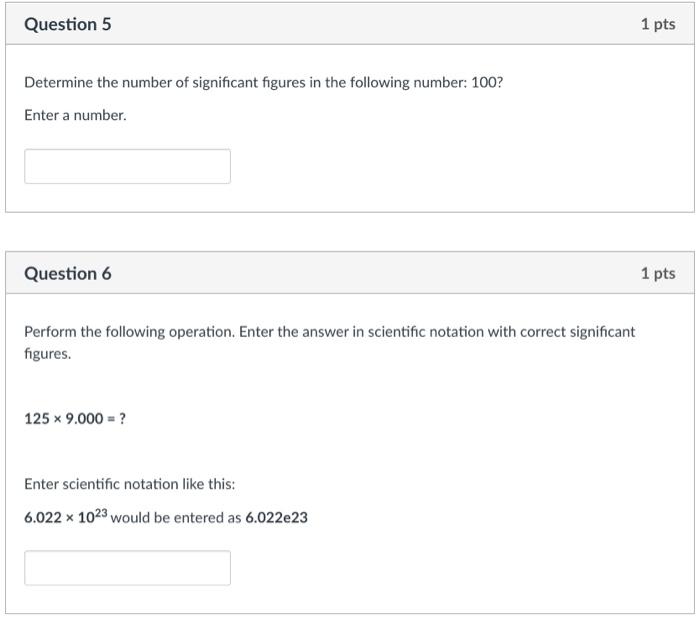Click the blank area right of the Question 5 input
The height and width of the screenshot is (621, 700).
click(450, 166)
